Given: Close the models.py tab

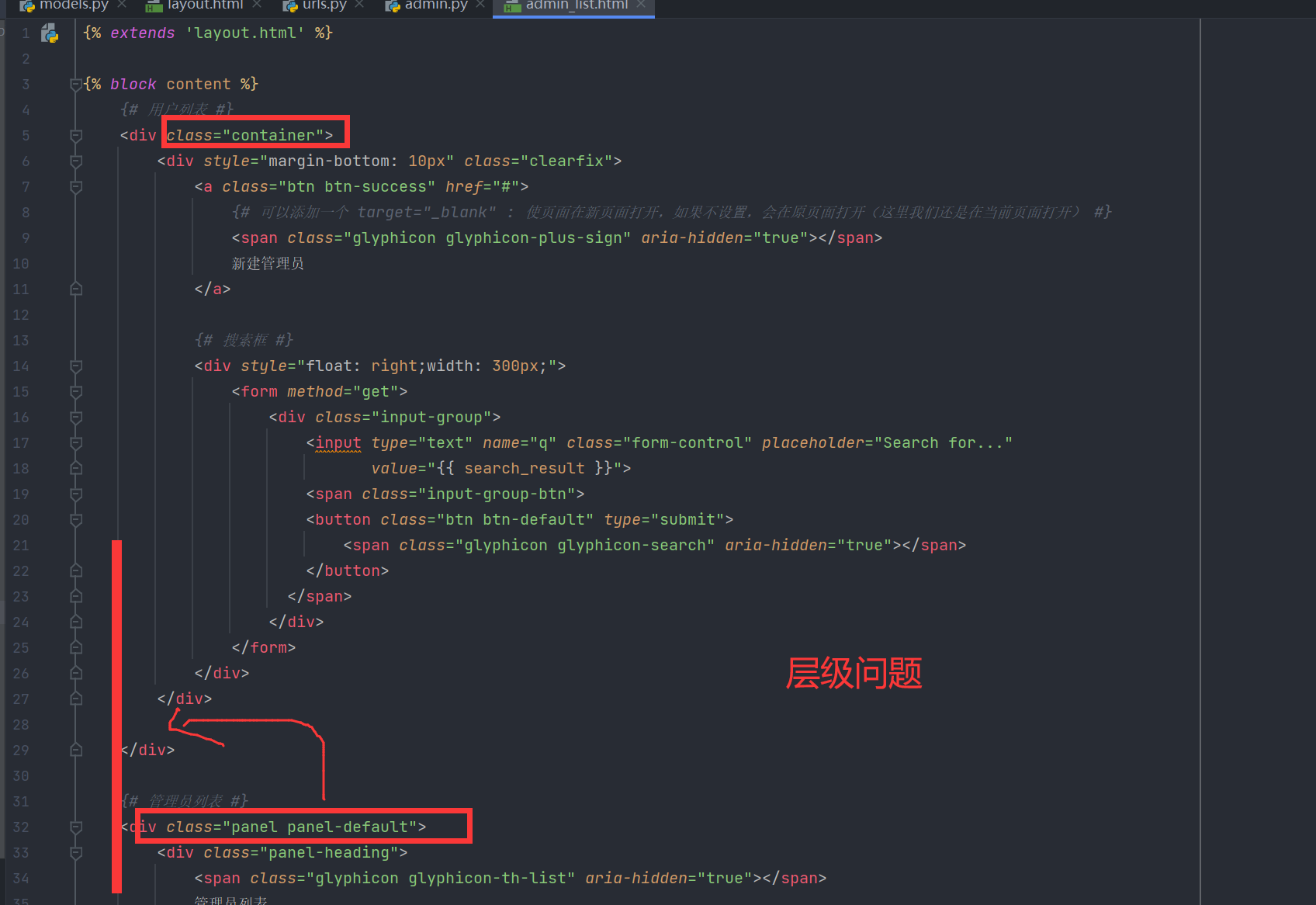Looking at the screenshot, I should coord(122,5).
